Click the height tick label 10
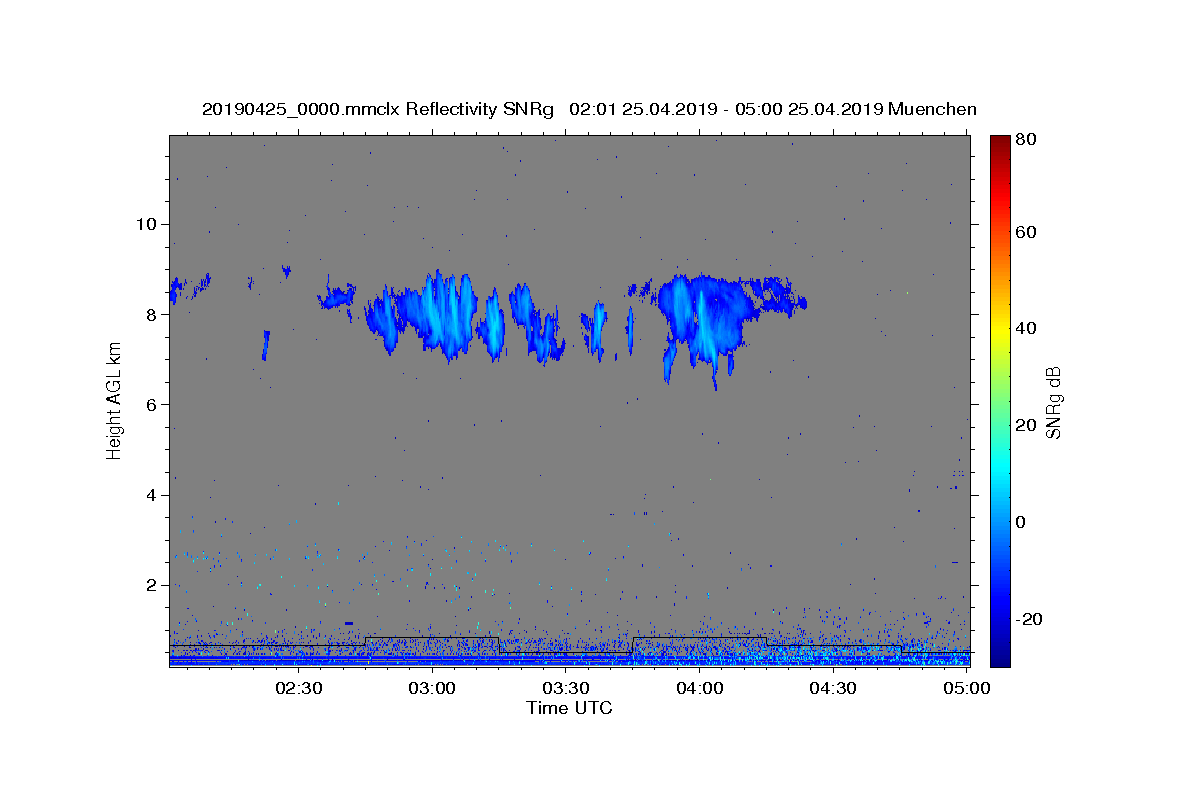The width and height of the screenshot is (1200, 800). point(148,224)
